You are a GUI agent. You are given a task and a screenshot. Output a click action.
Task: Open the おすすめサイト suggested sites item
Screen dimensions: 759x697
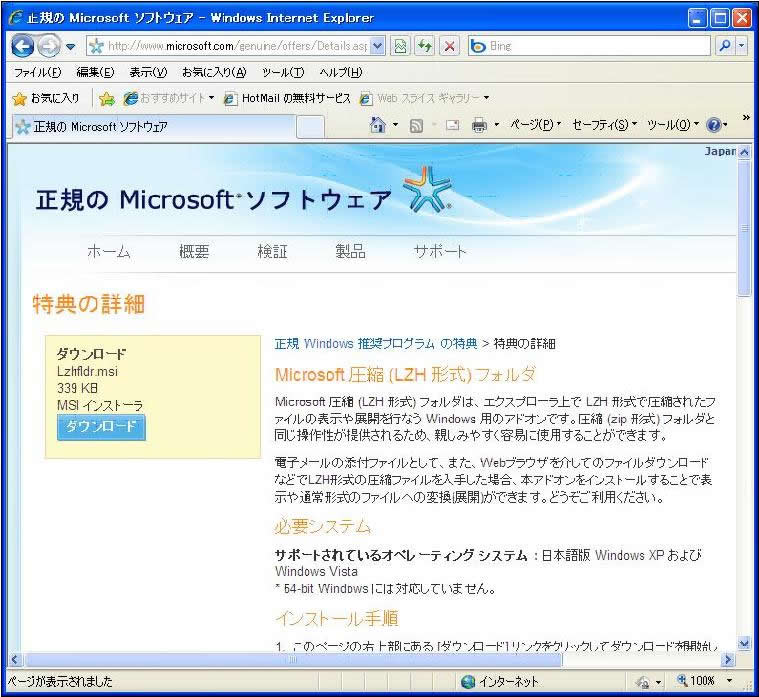(168, 98)
